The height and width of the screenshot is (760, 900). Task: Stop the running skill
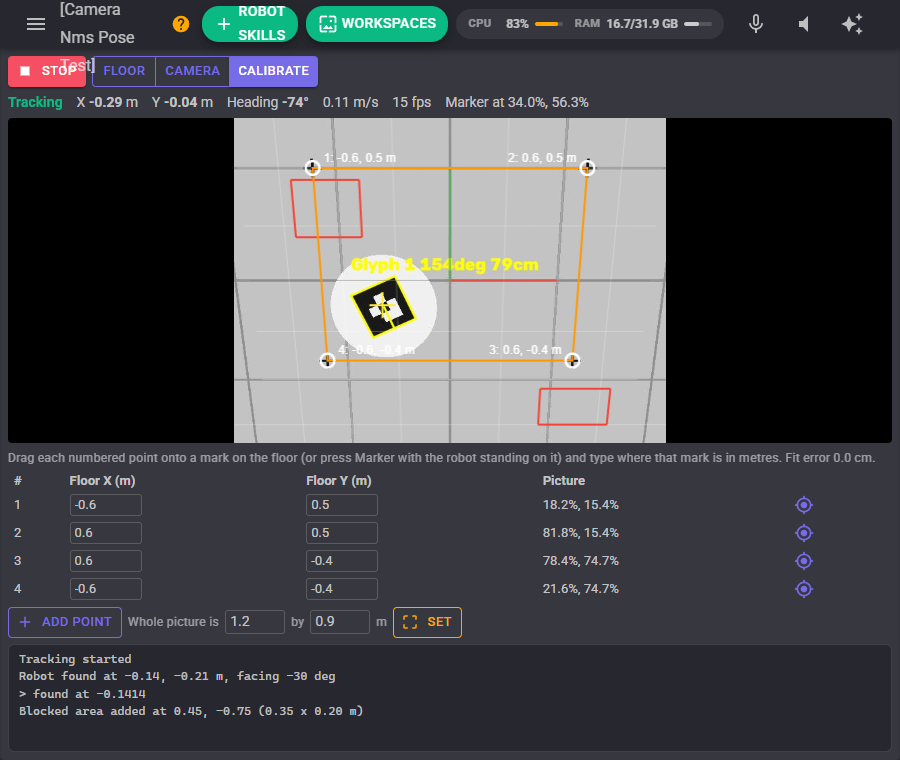47,71
